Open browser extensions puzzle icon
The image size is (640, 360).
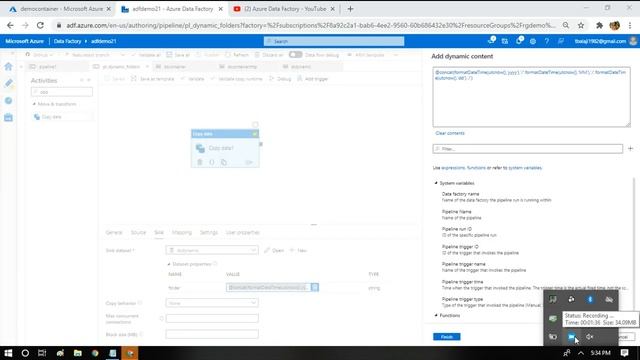pos(599,25)
